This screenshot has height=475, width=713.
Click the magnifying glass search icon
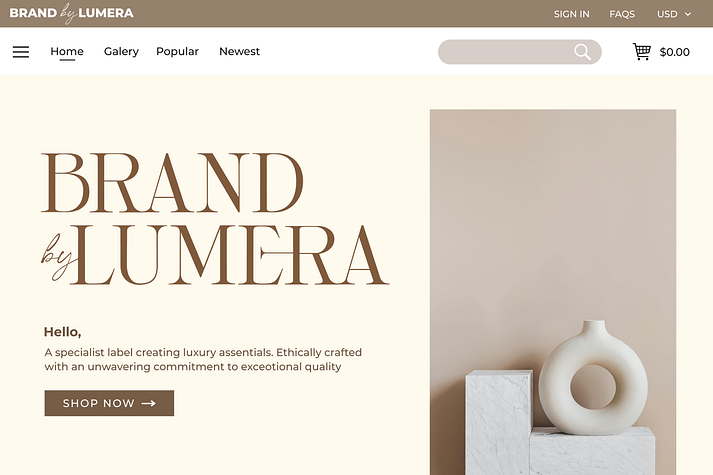582,52
